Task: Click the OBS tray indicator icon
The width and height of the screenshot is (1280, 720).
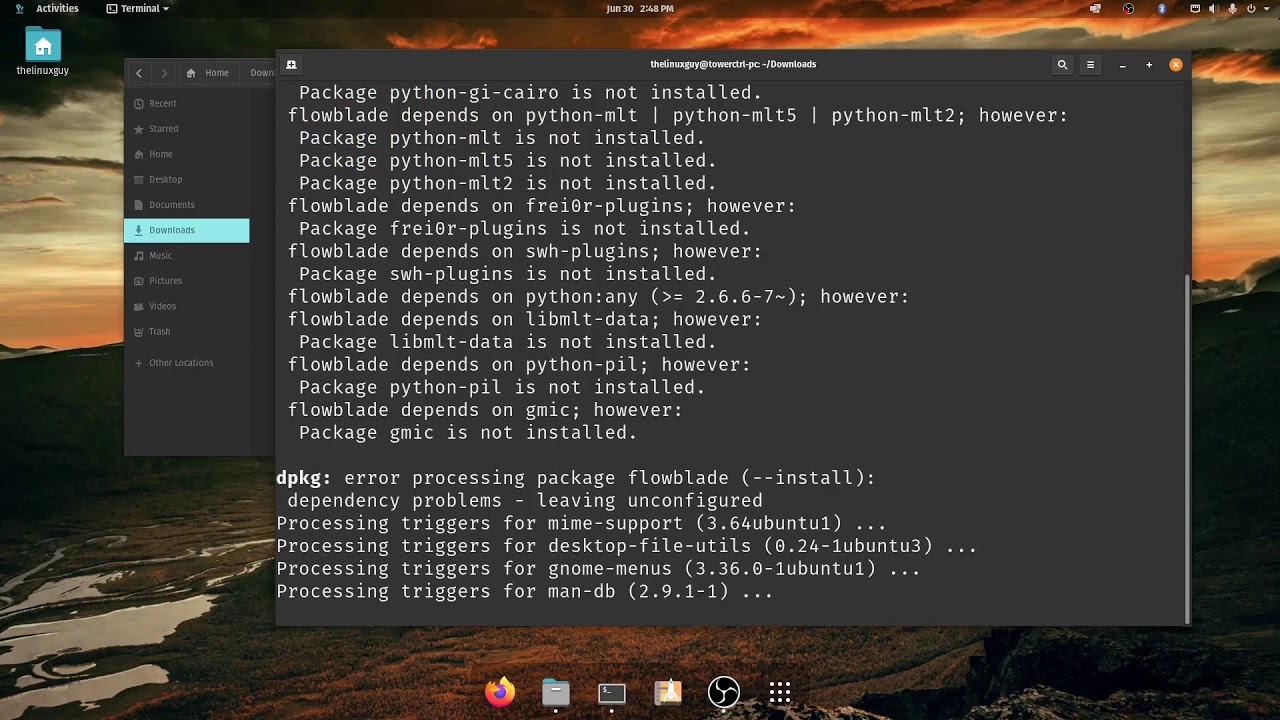Action: (x=1128, y=8)
